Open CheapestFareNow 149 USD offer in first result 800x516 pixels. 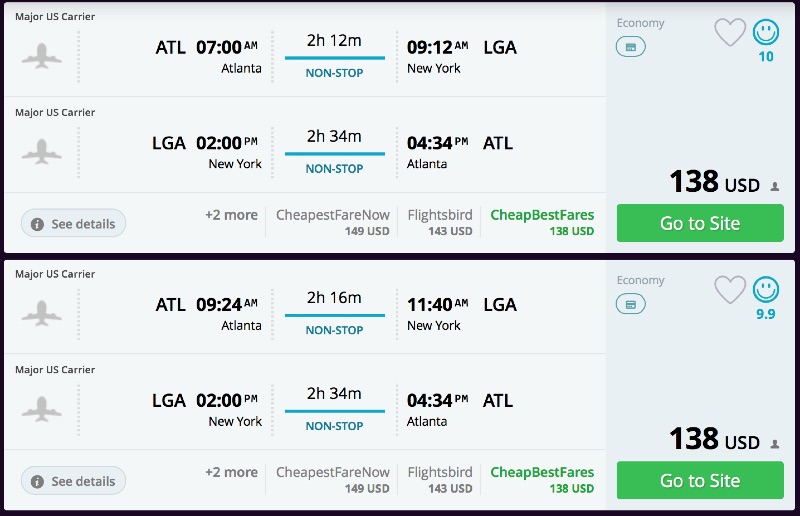(333, 222)
